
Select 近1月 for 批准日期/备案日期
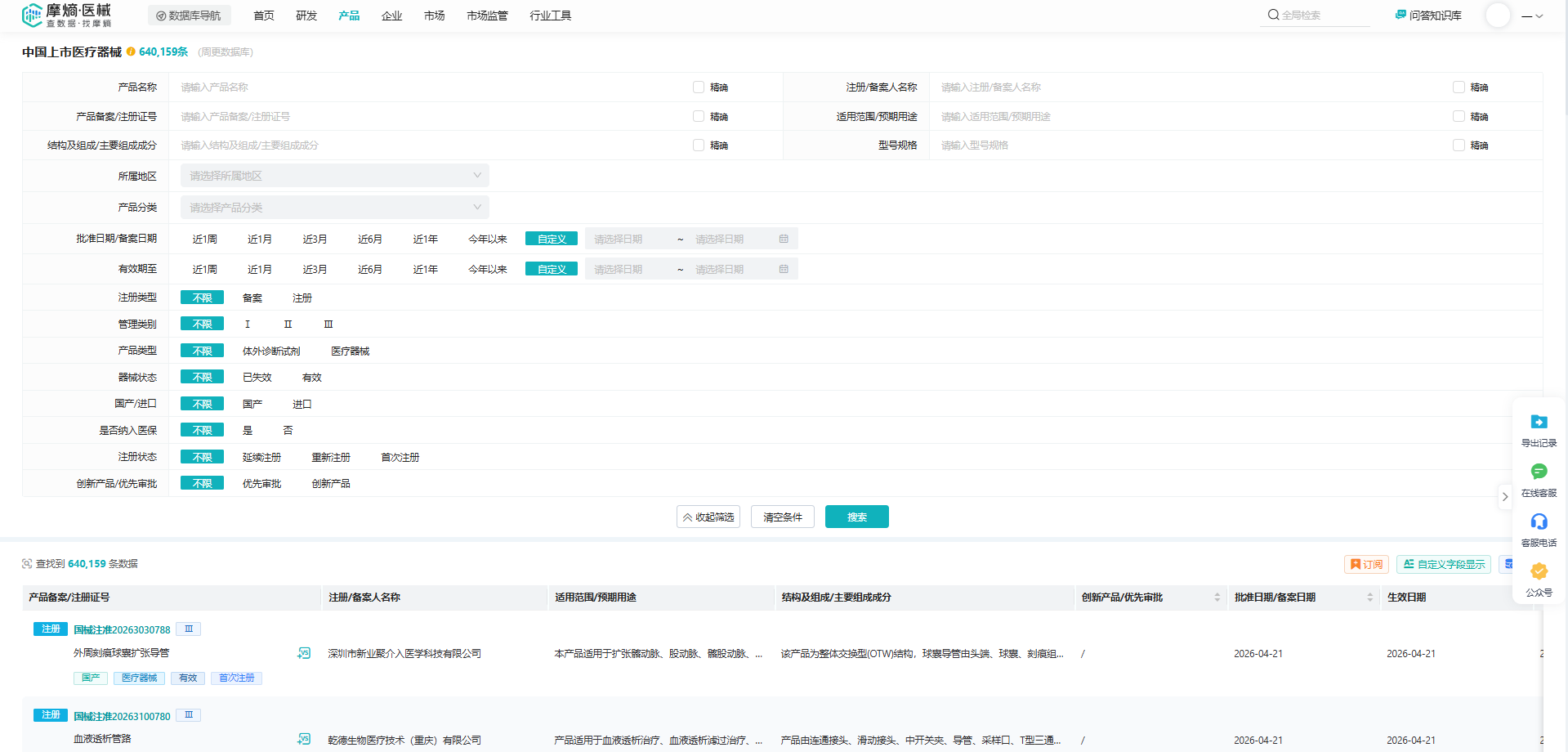[260, 239]
